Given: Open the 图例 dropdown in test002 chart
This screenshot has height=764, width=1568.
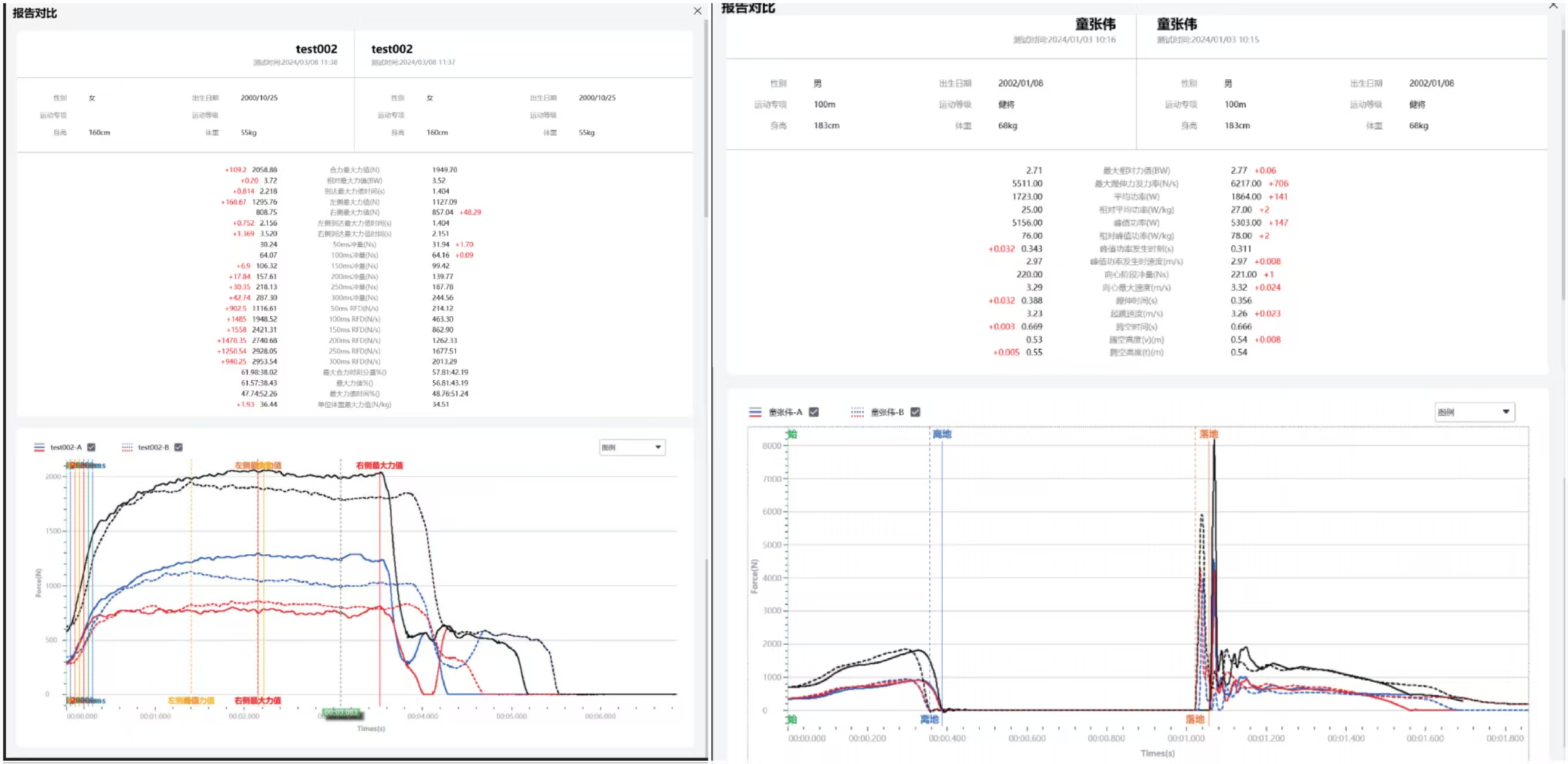Looking at the screenshot, I should (632, 448).
